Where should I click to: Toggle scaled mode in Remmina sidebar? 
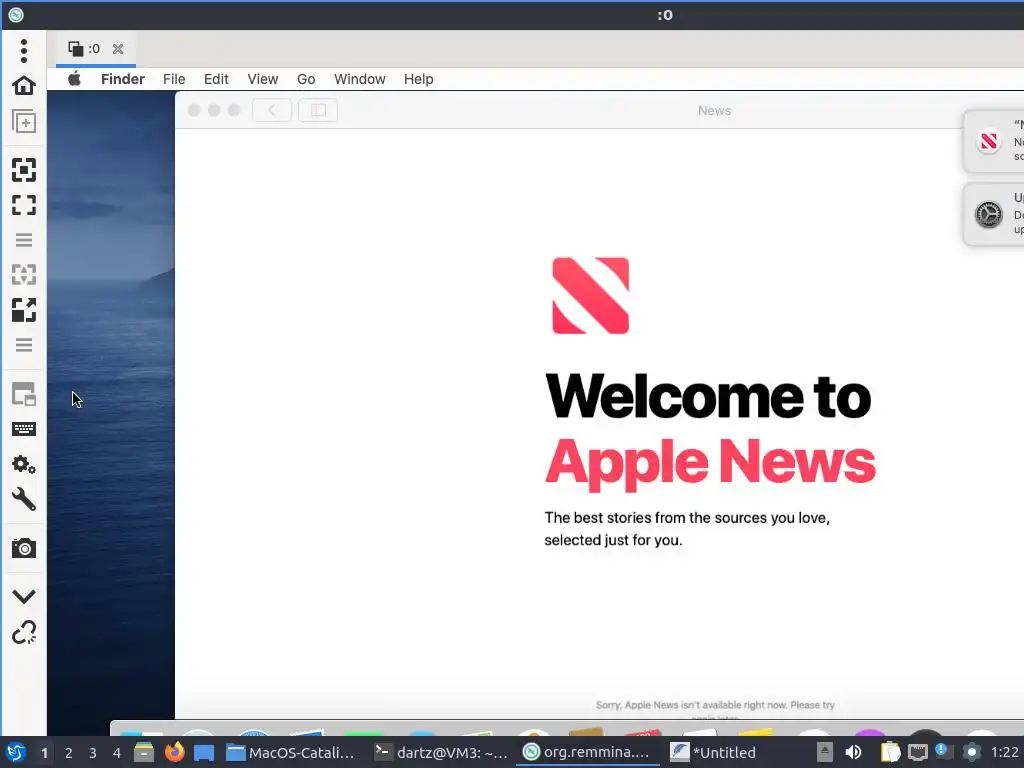pyautogui.click(x=24, y=310)
